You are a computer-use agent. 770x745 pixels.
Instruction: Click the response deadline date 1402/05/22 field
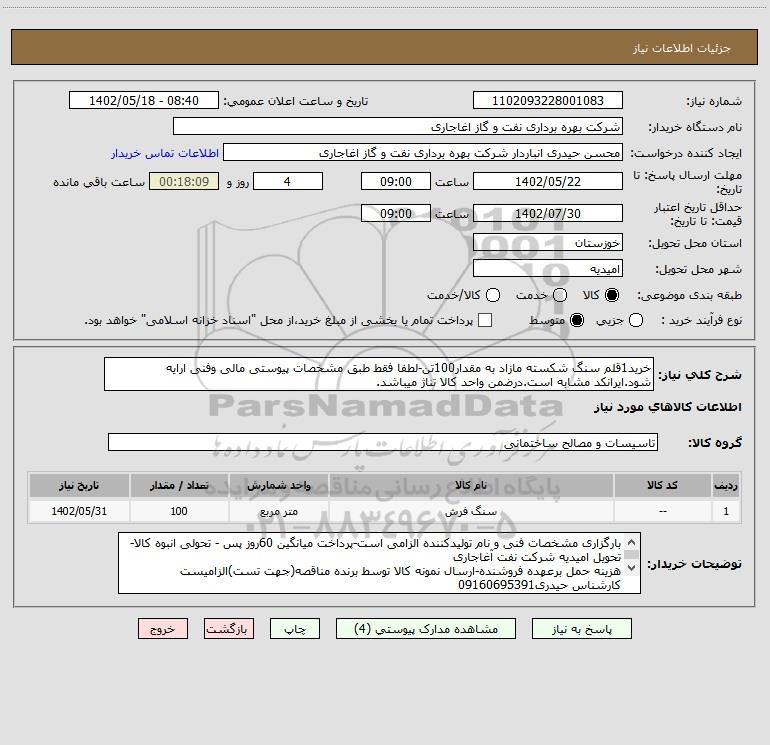tap(548, 181)
